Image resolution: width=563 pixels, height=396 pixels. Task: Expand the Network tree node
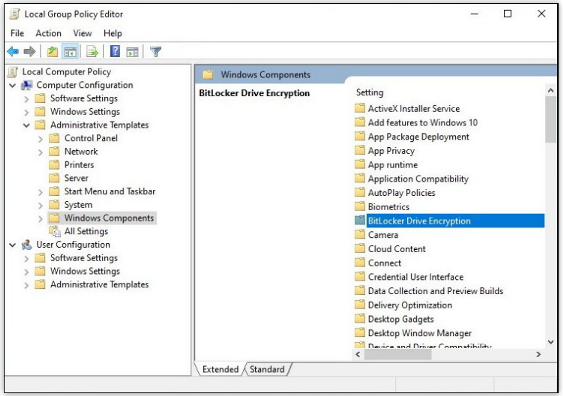click(41, 152)
